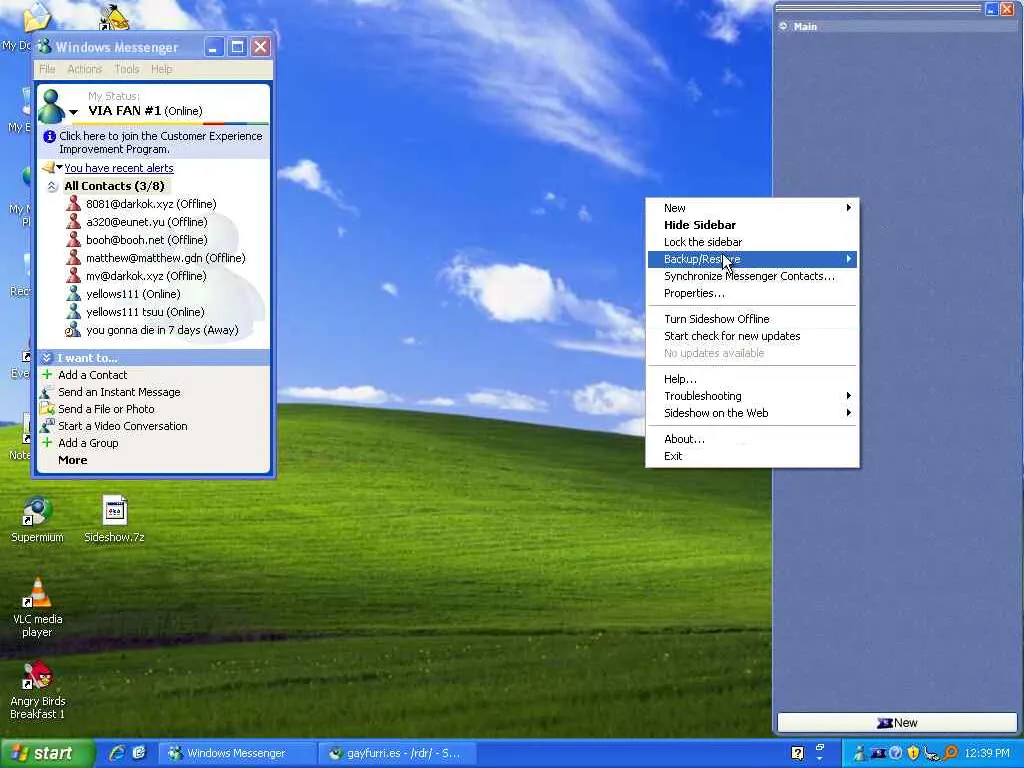Click the Sideshow tray icon next to Messenger buddy
Screen dimensions: 1024x768
coord(878,753)
